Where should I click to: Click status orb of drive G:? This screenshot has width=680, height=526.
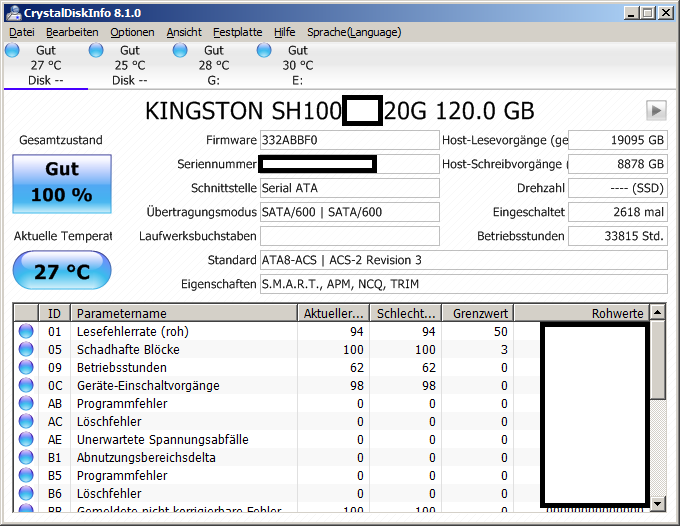click(180, 50)
